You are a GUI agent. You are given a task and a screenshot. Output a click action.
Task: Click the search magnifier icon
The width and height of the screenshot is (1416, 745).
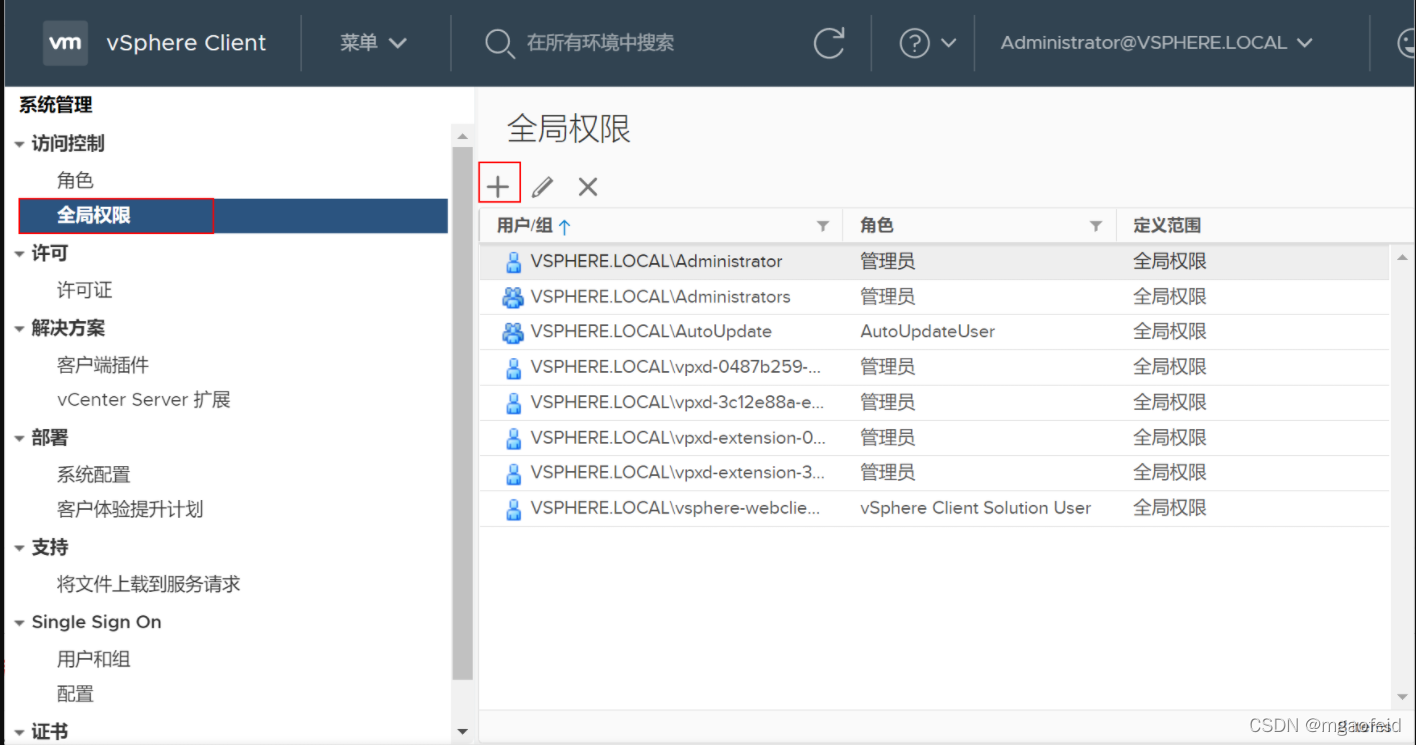499,43
